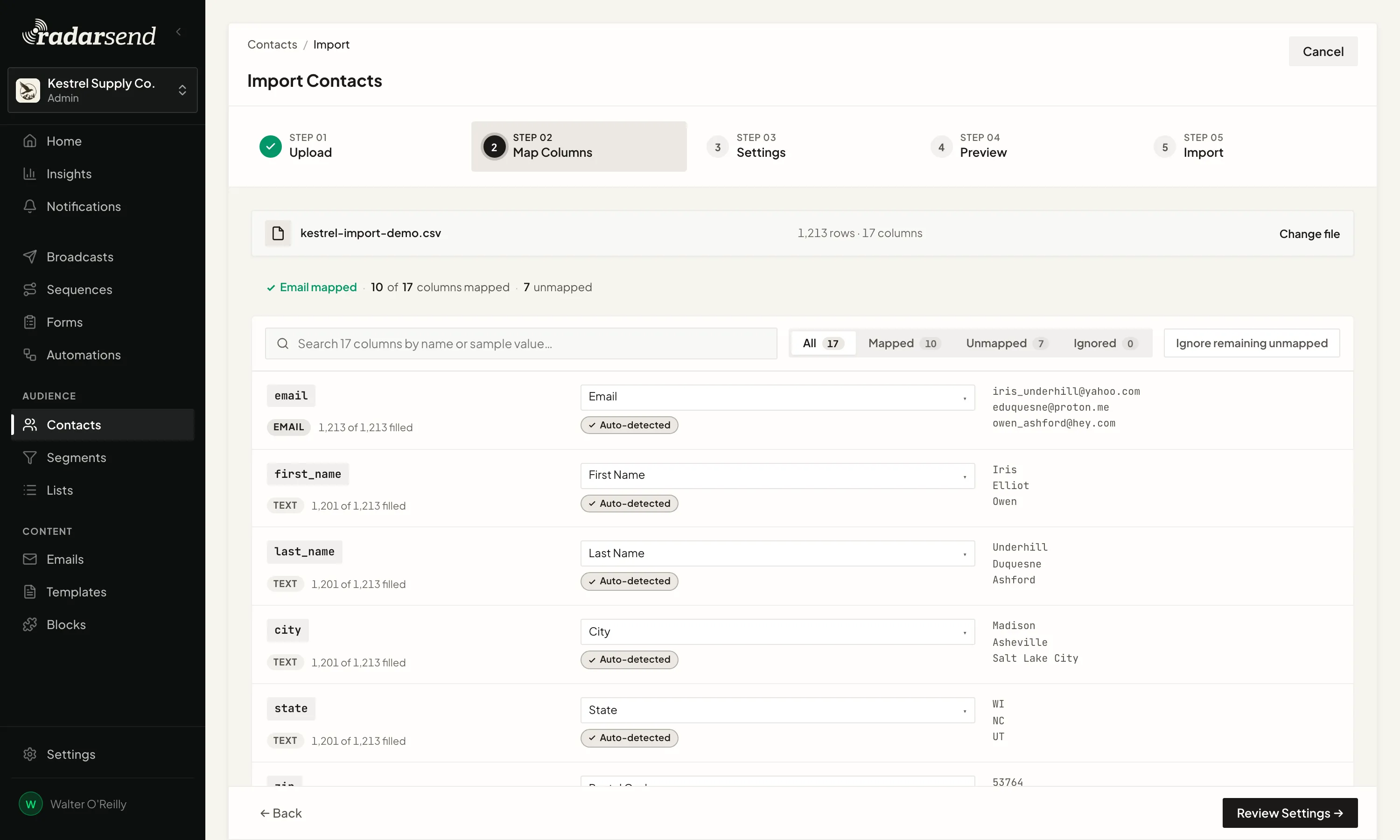Click Cancel button

tap(1323, 51)
